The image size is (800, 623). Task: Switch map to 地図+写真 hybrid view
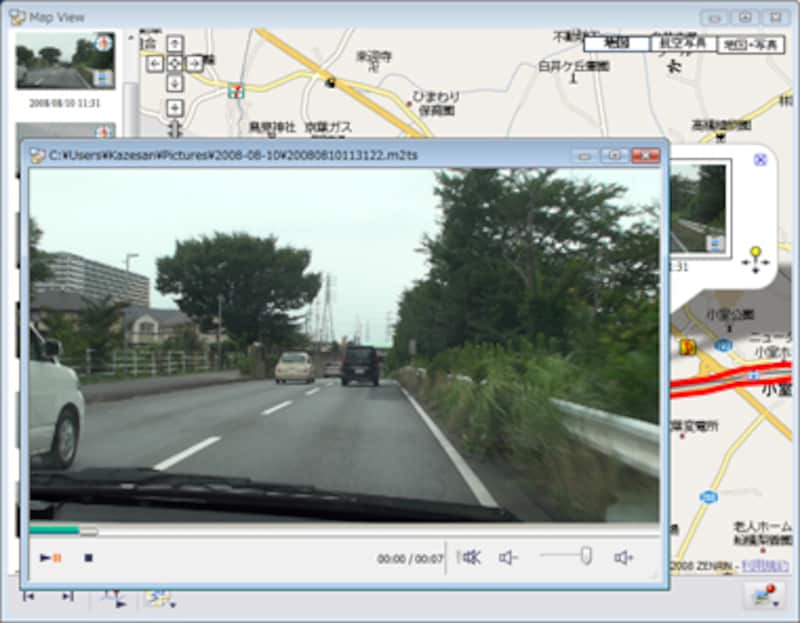tap(750, 44)
